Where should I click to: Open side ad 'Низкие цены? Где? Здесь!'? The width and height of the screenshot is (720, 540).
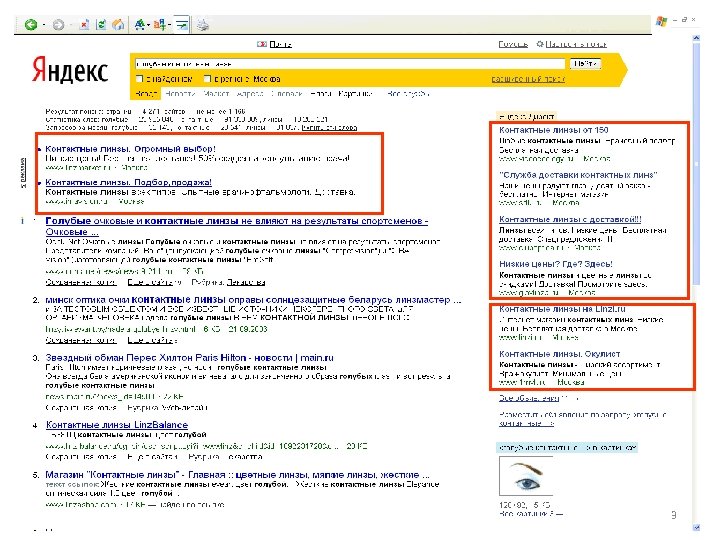[556, 264]
